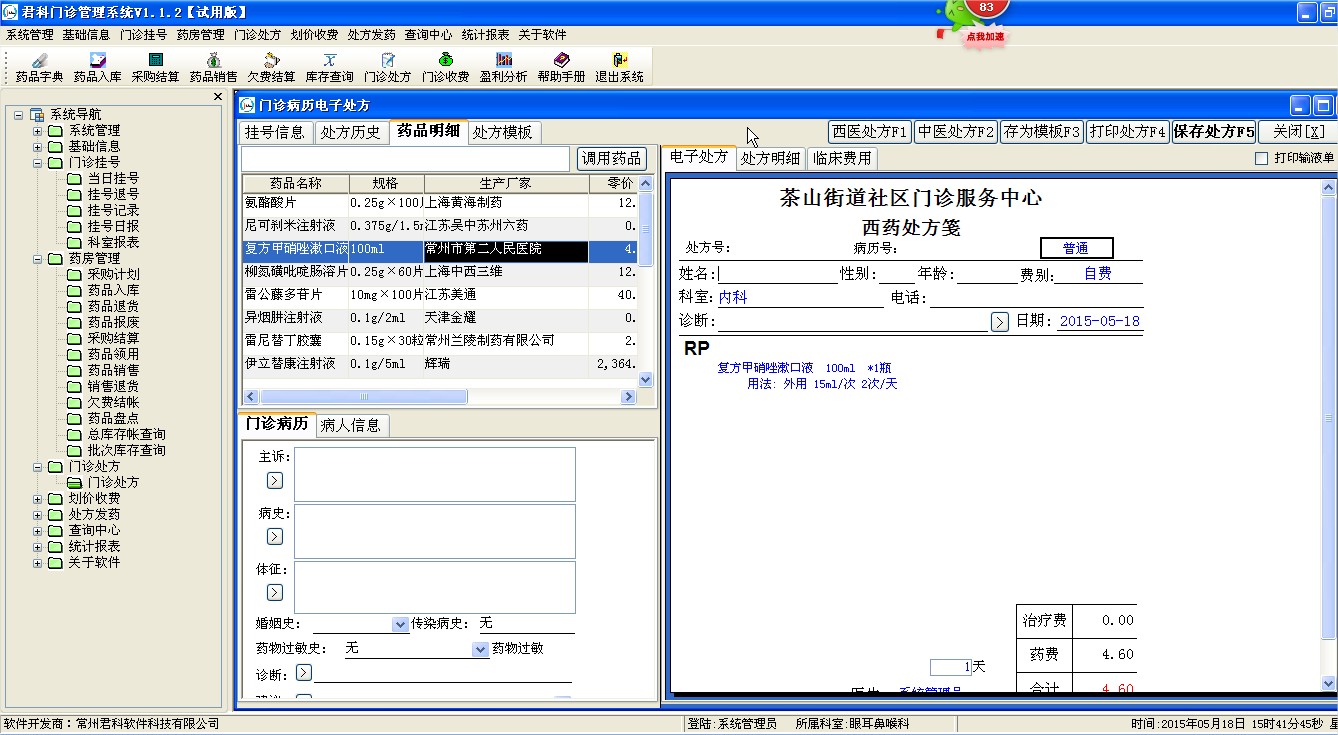The image size is (1338, 735).
Task: Click the picker button next to 诊断 in 门诊病历
Action: pos(304,672)
